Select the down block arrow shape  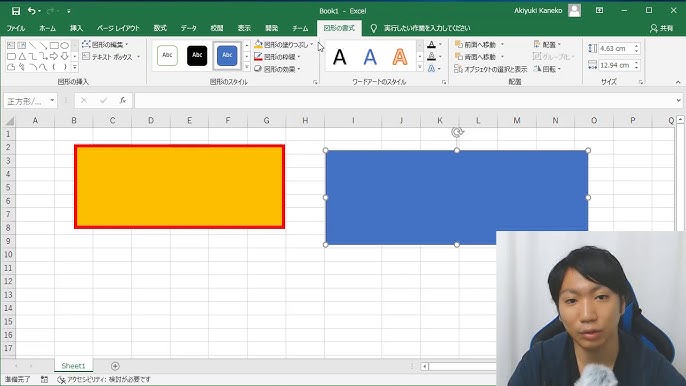64,56
